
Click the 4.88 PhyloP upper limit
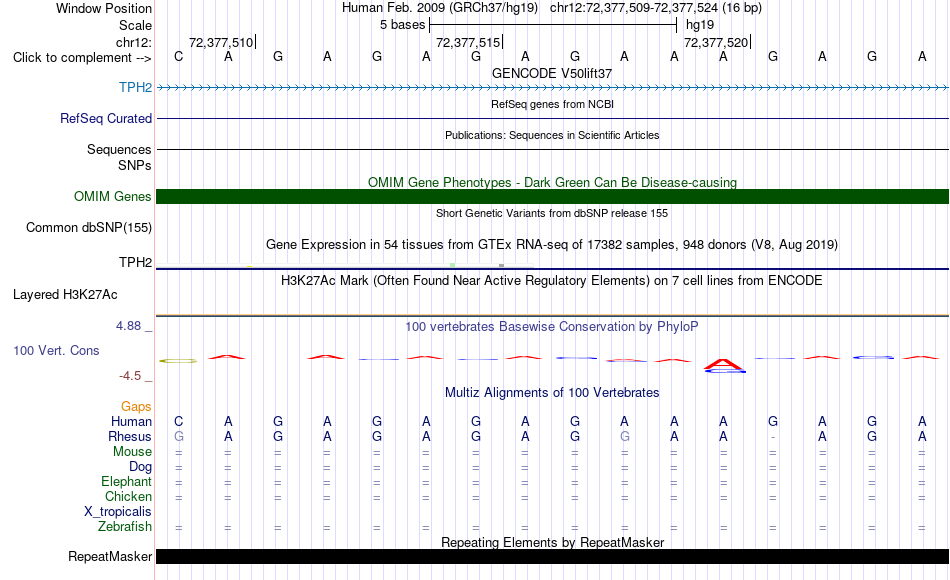(128, 326)
